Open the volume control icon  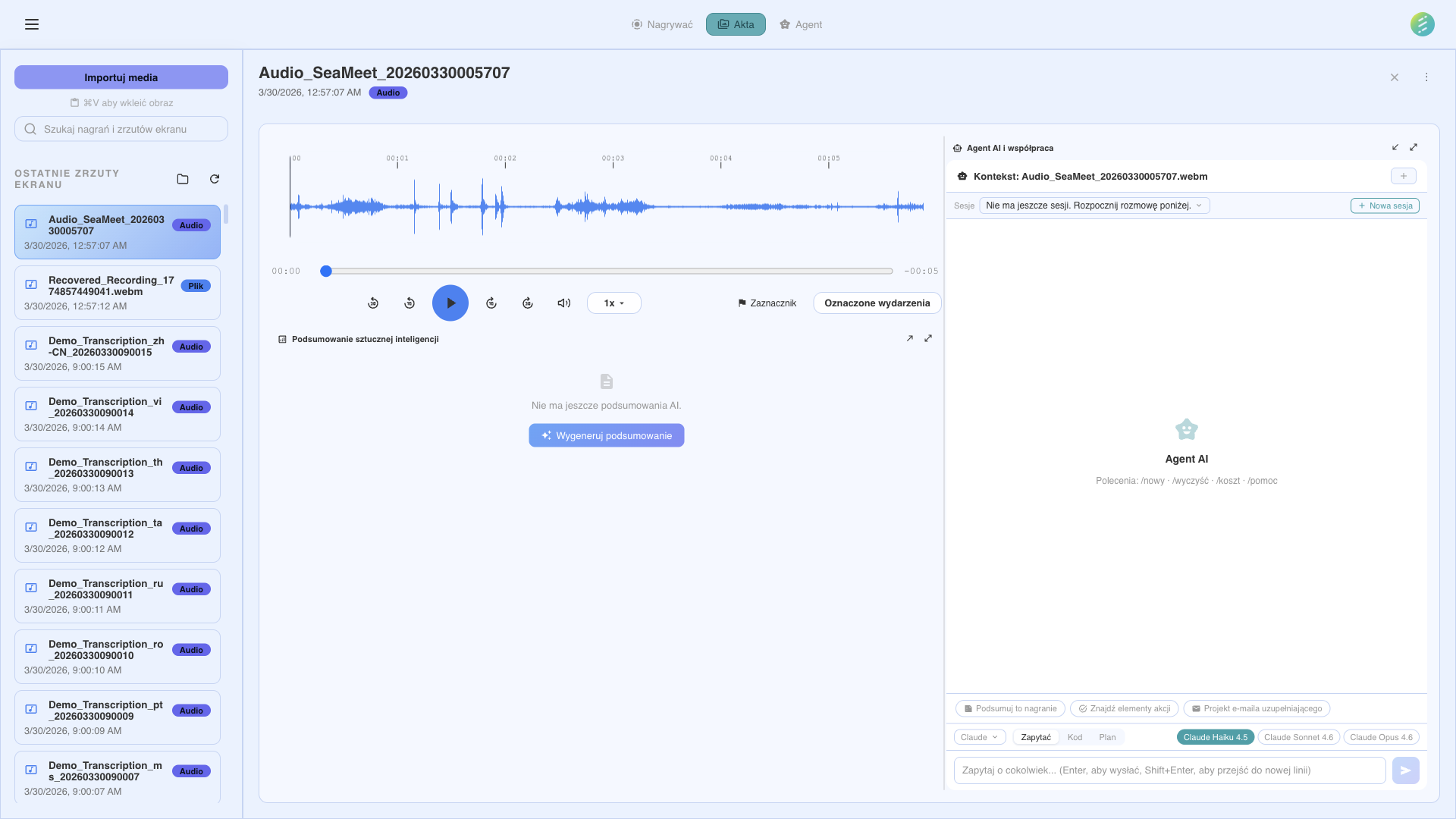click(x=563, y=303)
